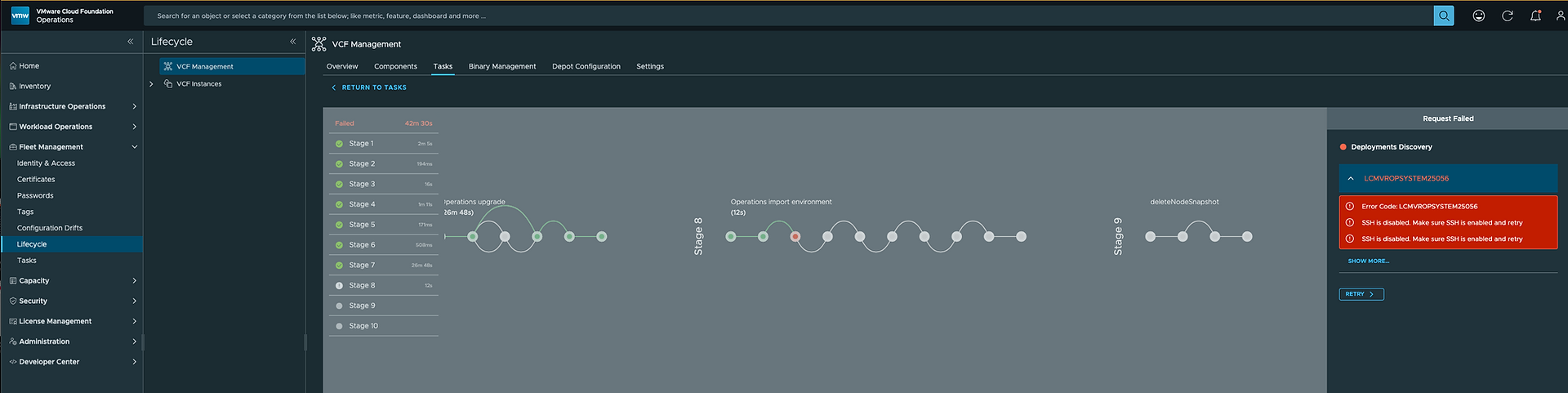
Task: Click SHOW MORE link
Action: 1368,261
